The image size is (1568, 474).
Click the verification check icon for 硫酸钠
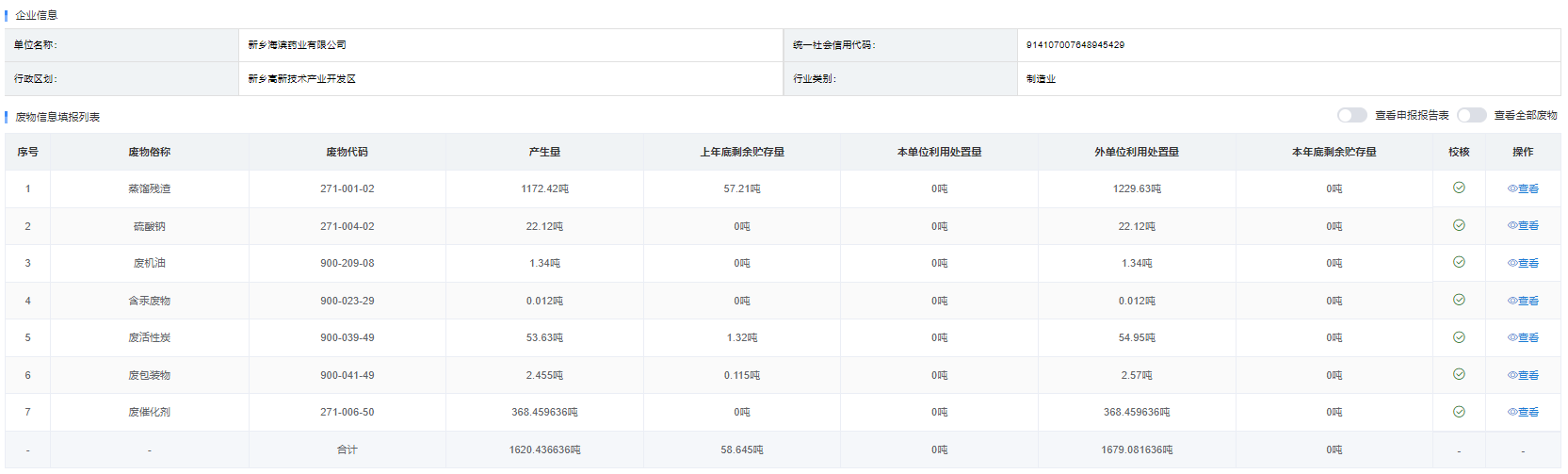pyautogui.click(x=1459, y=225)
